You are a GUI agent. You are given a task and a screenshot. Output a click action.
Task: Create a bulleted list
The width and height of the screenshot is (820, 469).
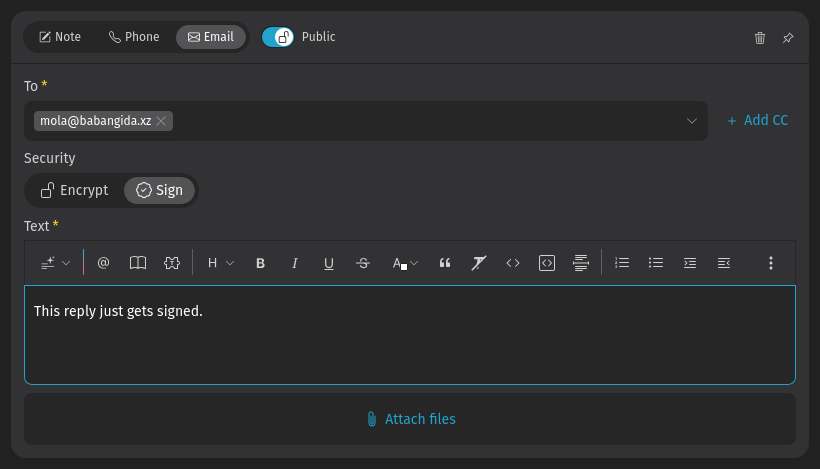(656, 263)
